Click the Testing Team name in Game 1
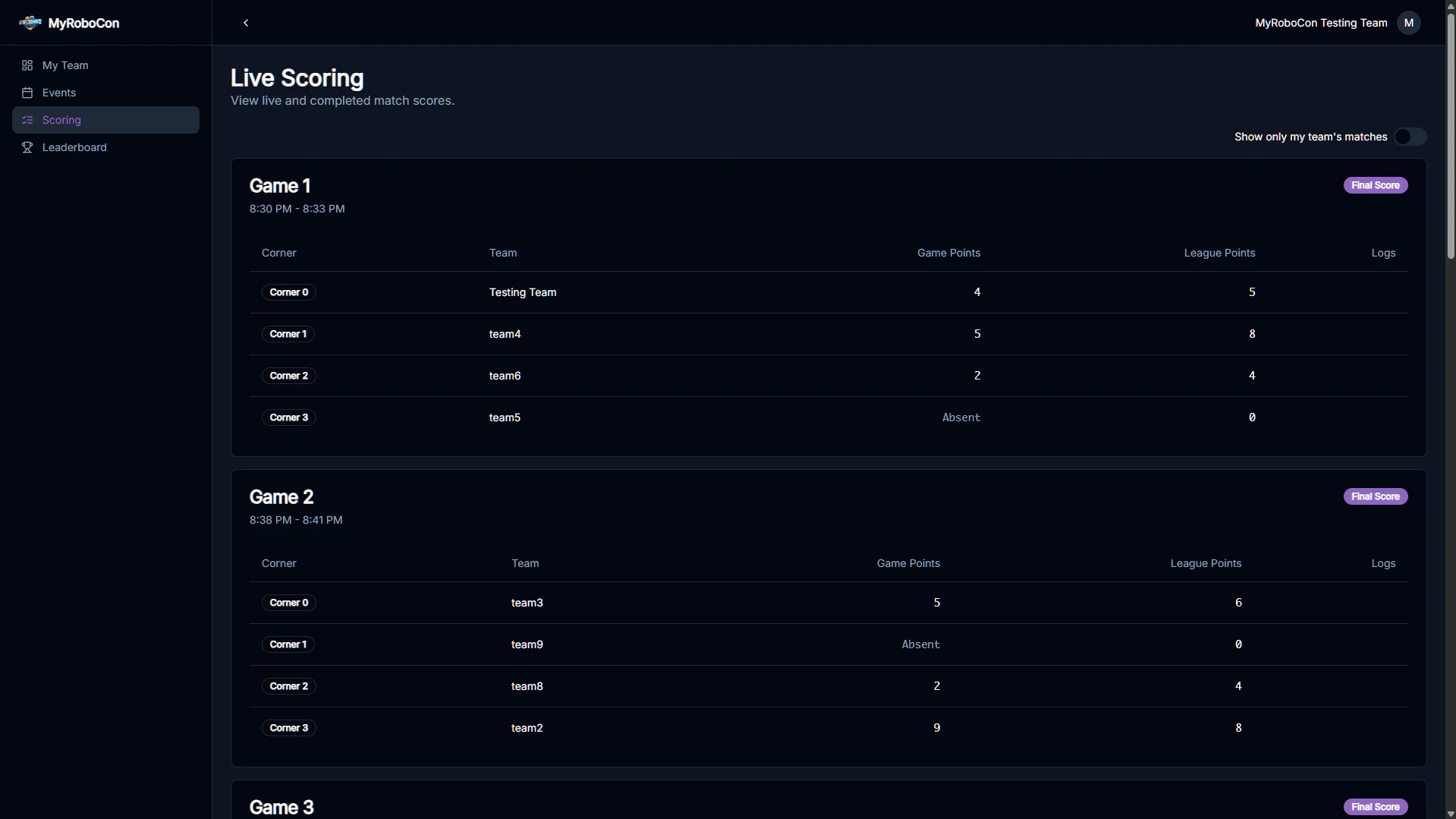 (x=523, y=292)
